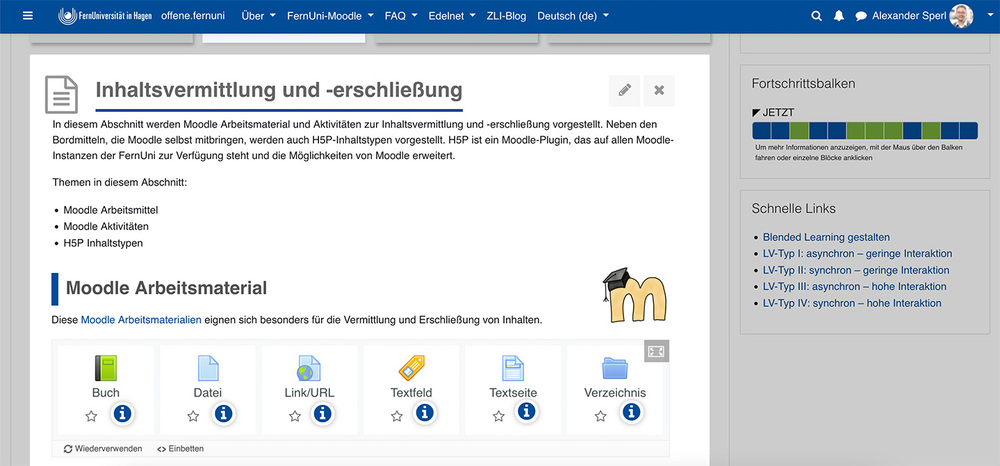
Task: Click the Moodle Aktivitäten list item
Action: pyautogui.click(x=106, y=226)
